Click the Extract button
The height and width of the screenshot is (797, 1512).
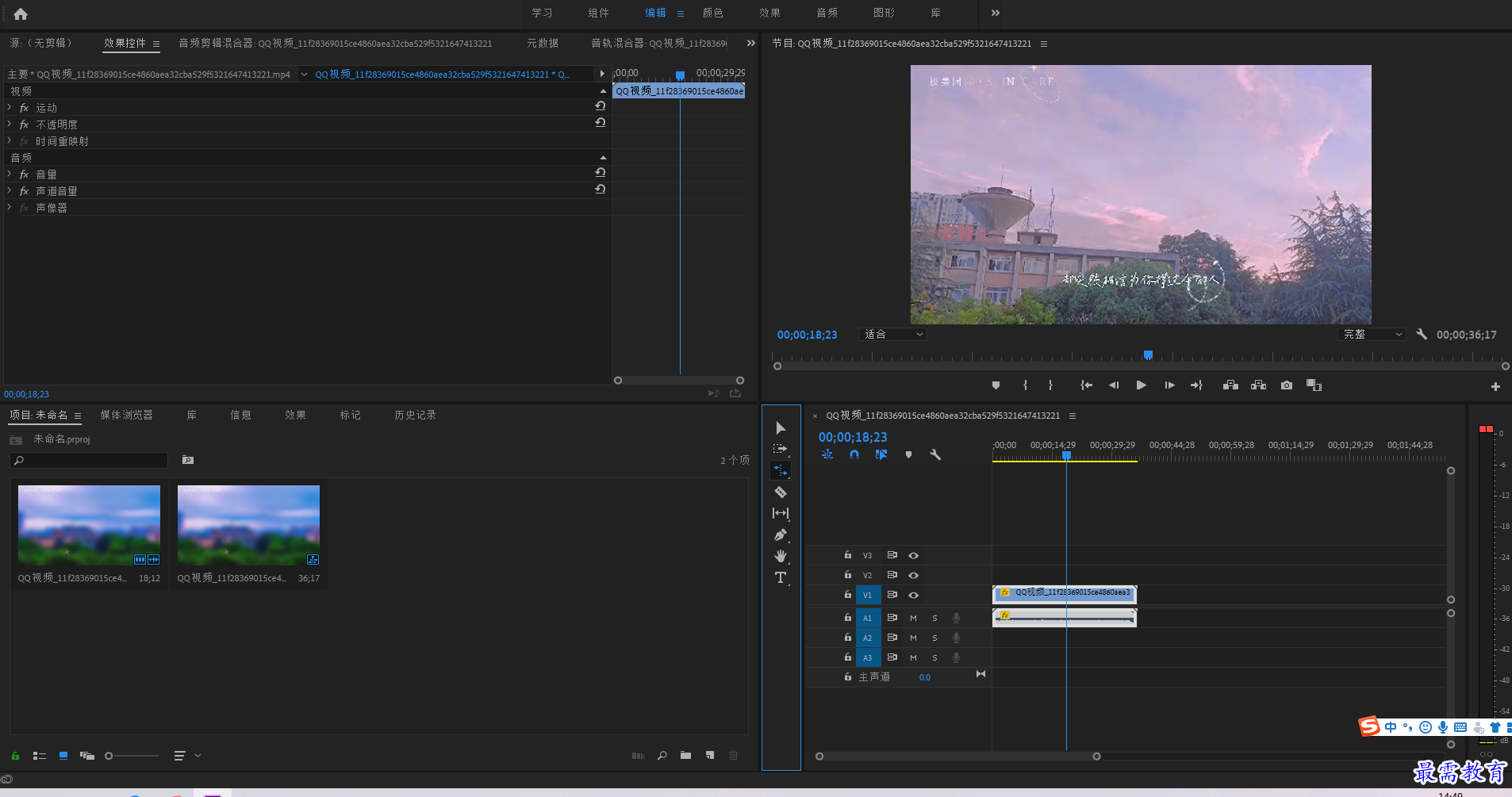pos(1258,385)
